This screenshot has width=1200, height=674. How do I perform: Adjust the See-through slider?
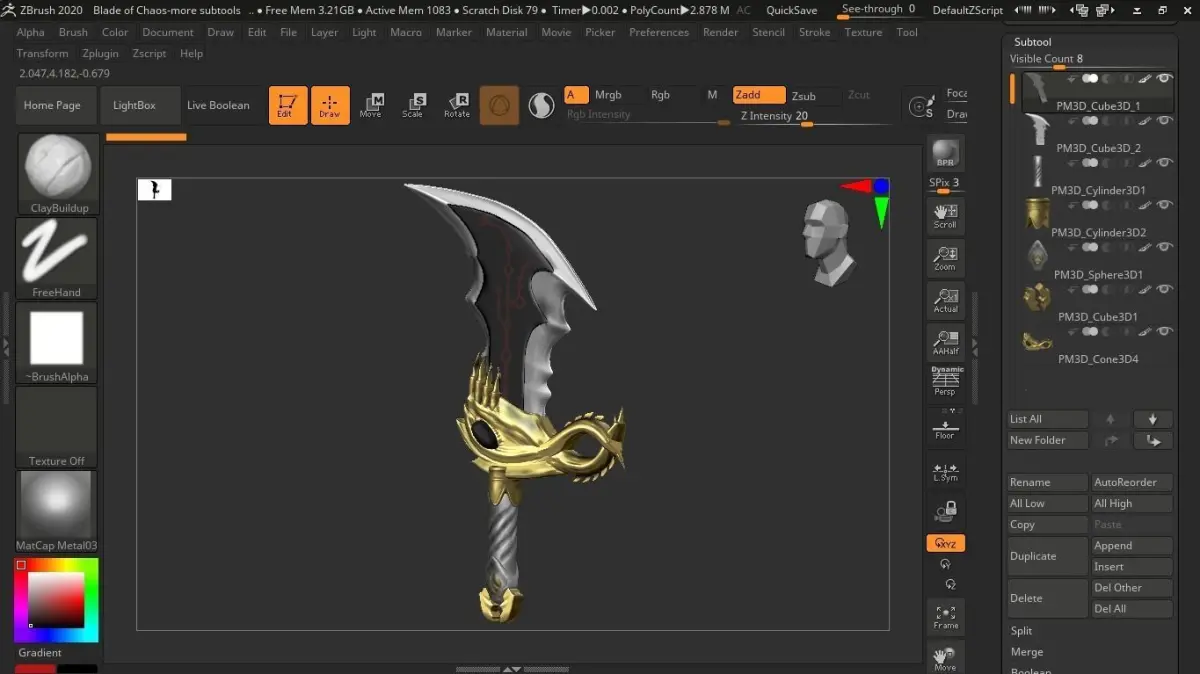tap(878, 10)
